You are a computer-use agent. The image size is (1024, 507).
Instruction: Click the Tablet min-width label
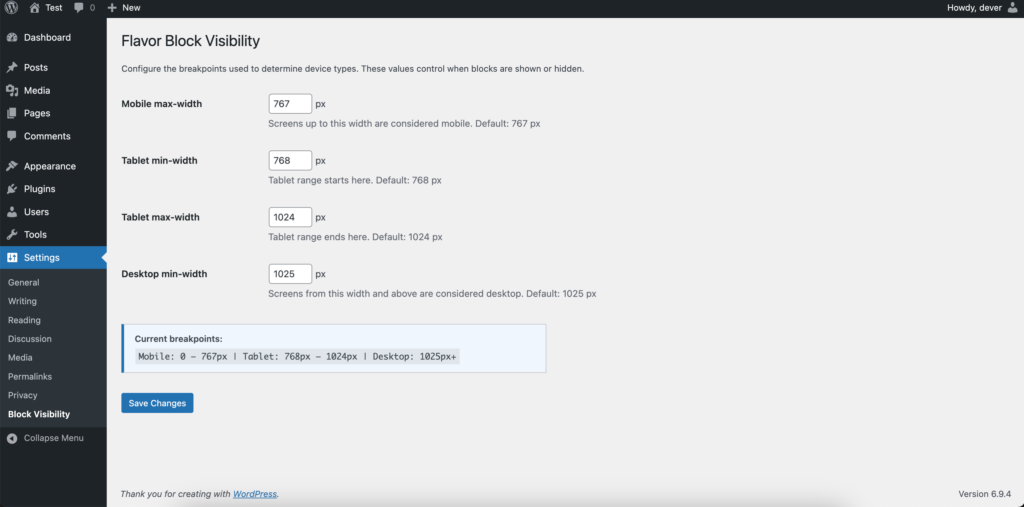tap(159, 161)
